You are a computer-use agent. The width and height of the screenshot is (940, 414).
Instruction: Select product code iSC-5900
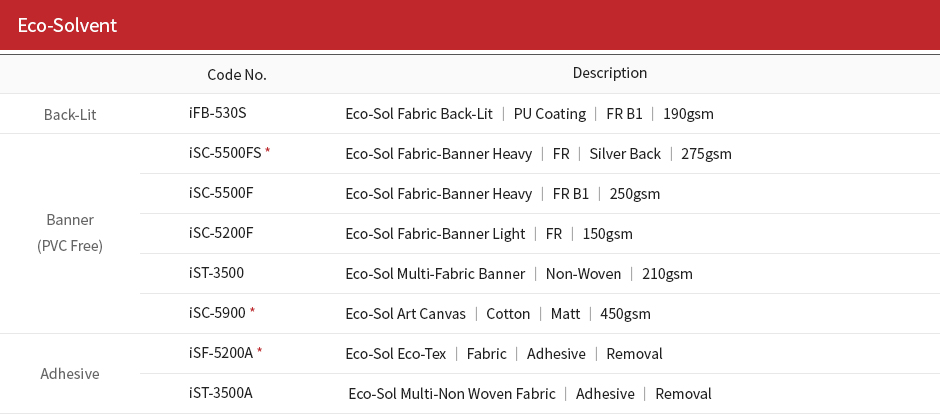pos(217,312)
